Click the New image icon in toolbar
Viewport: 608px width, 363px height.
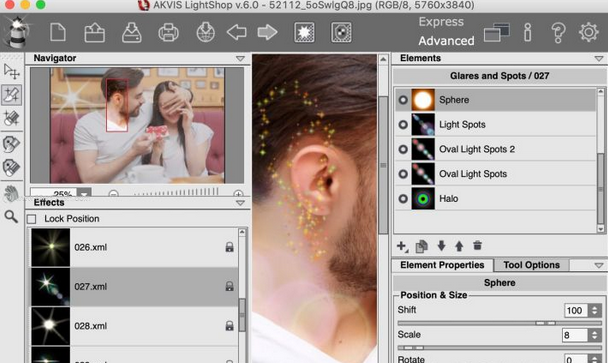coord(58,32)
